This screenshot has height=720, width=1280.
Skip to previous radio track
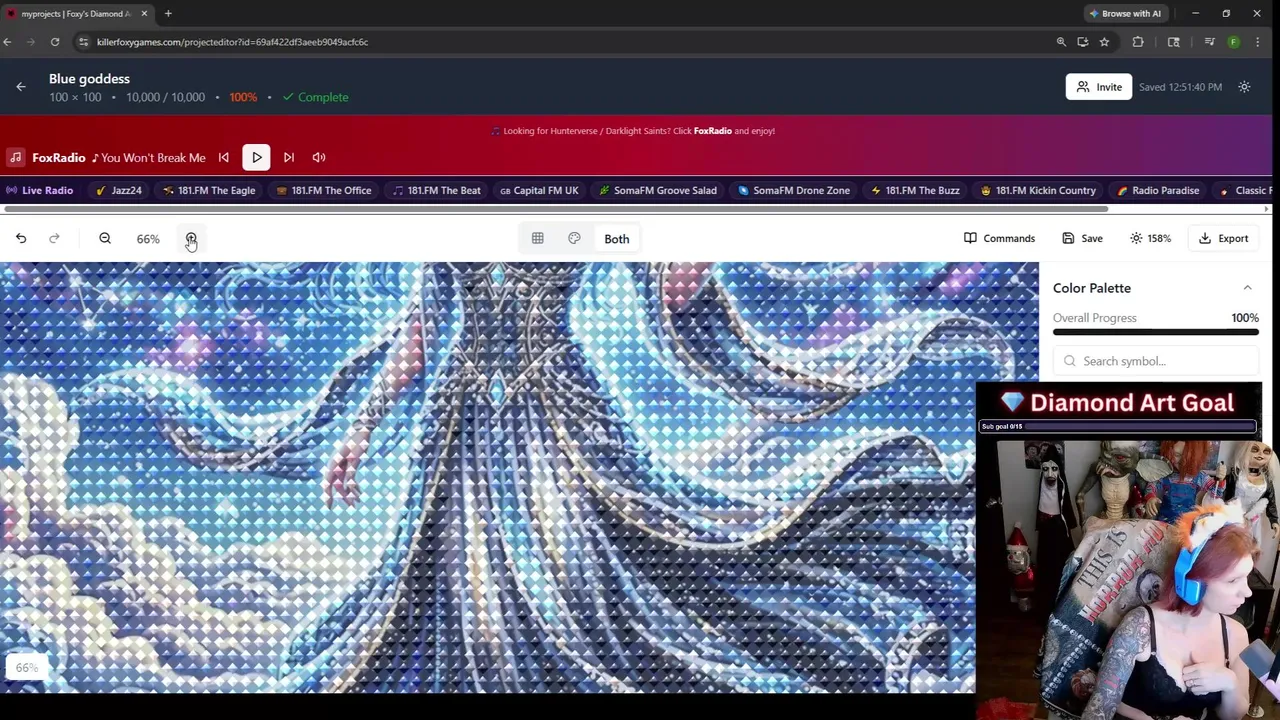coord(224,157)
